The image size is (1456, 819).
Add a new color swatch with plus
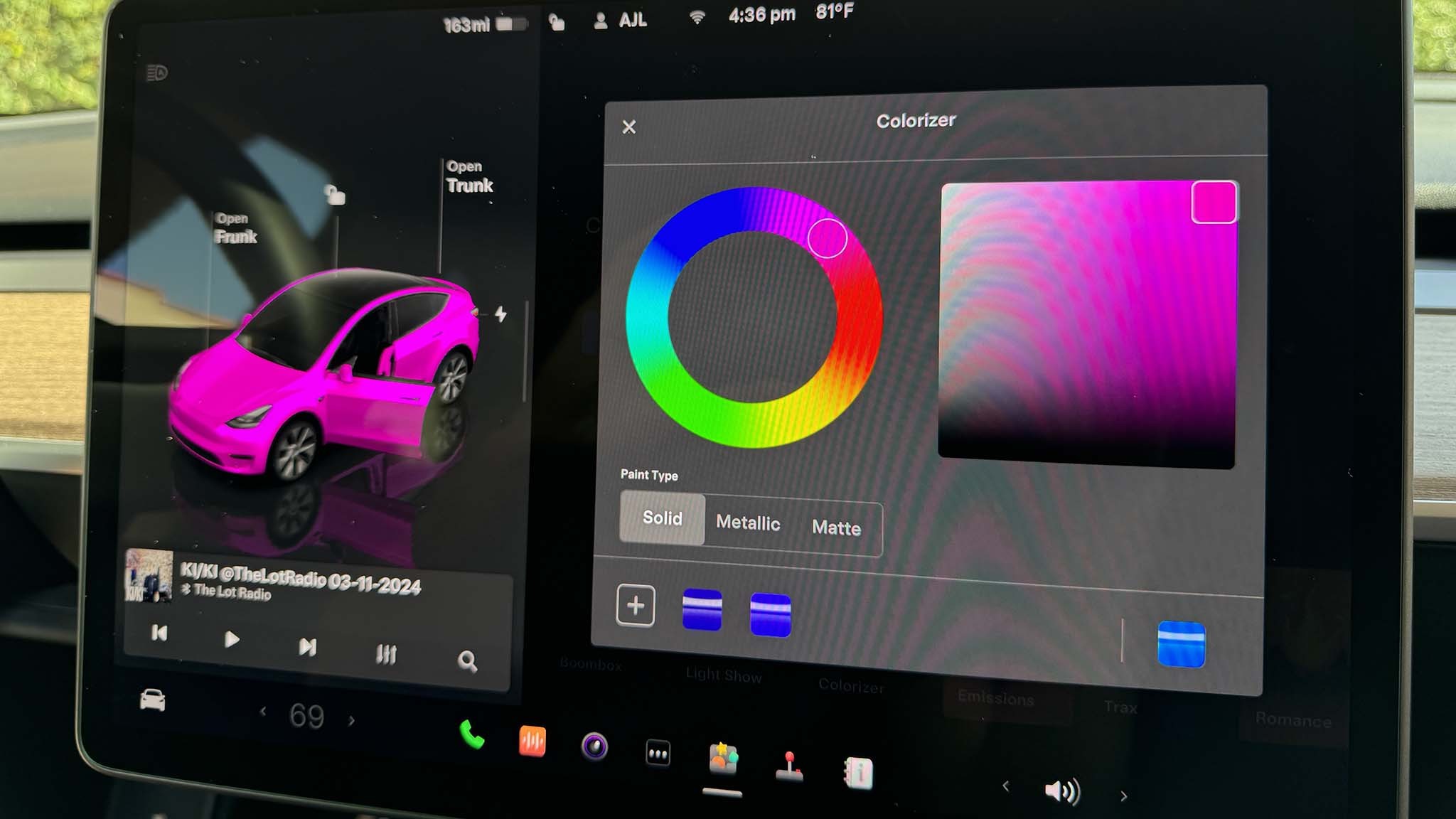point(636,606)
